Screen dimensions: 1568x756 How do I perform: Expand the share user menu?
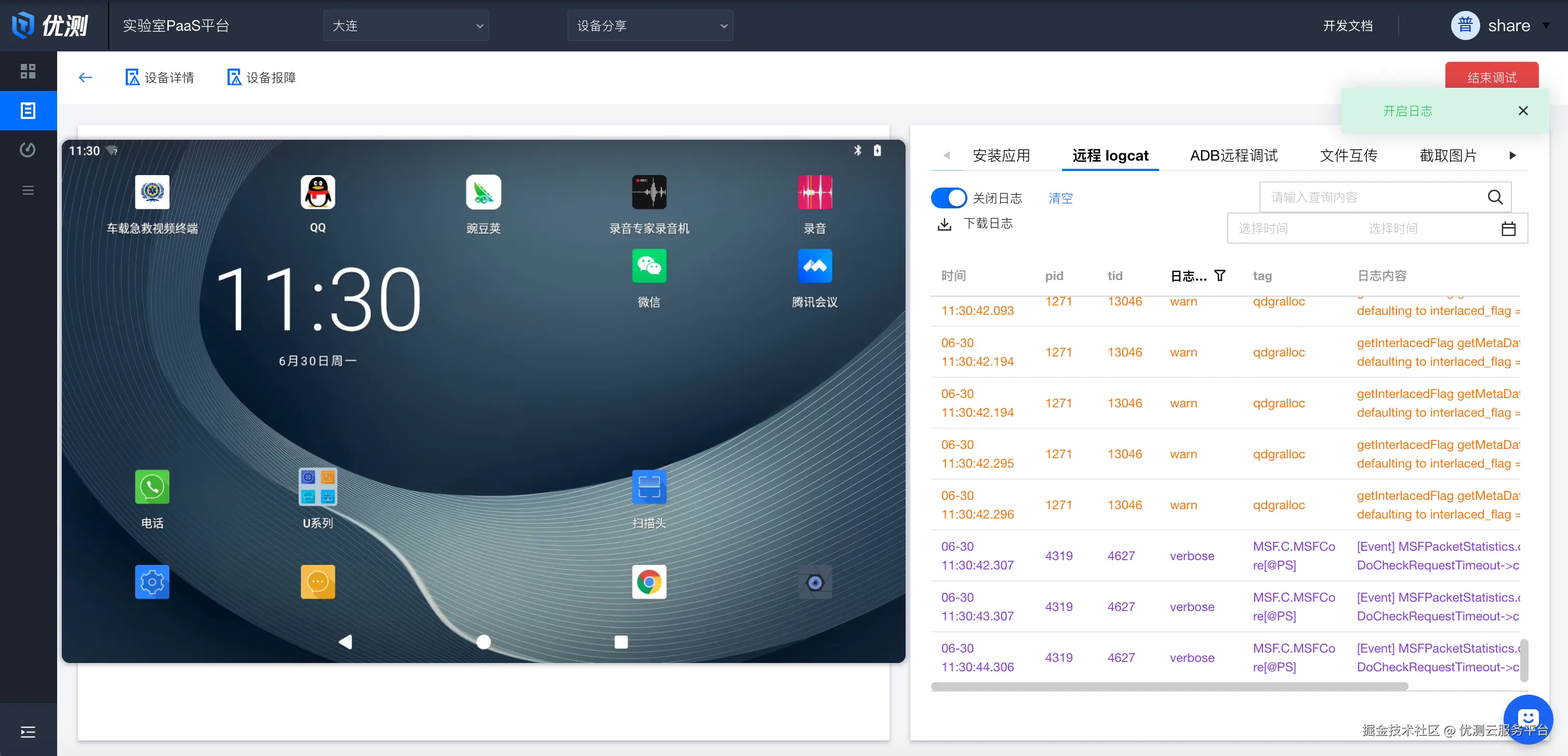click(1510, 25)
